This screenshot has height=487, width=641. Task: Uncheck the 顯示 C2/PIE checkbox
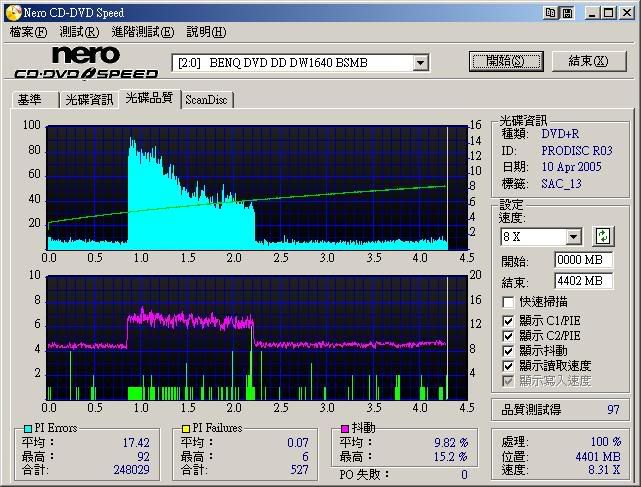[x=508, y=336]
